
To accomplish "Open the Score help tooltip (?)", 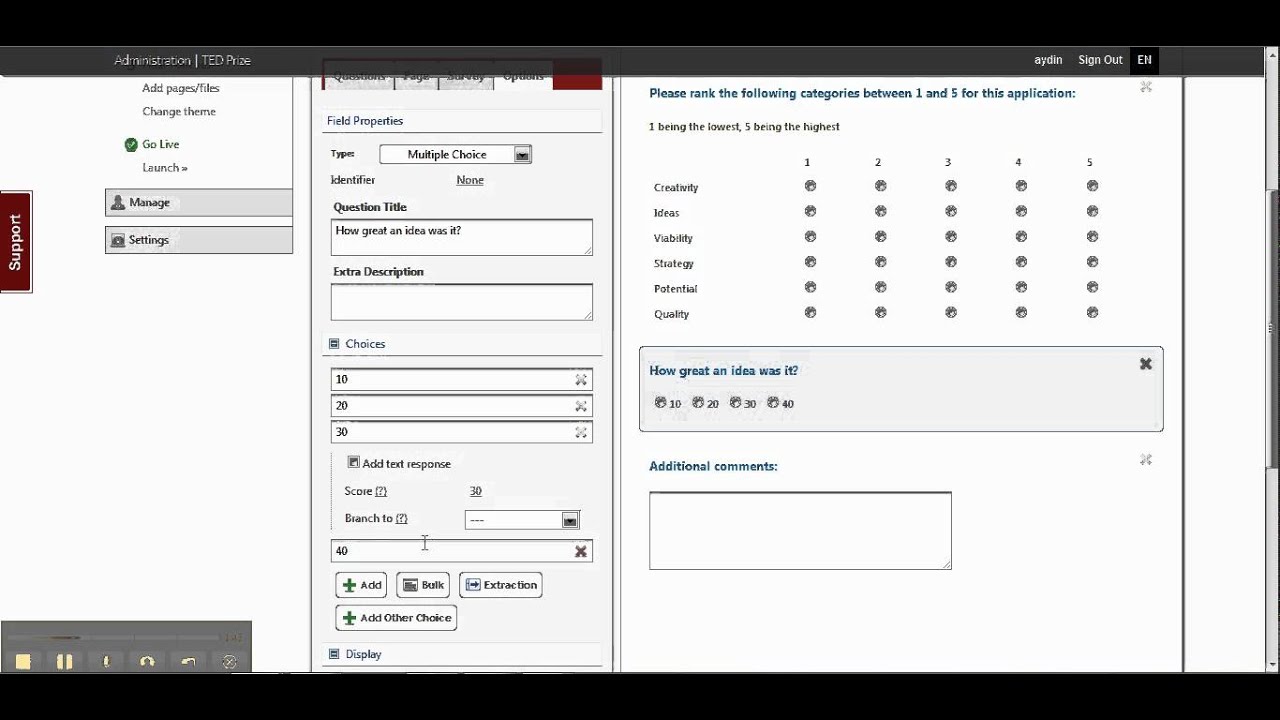I will pos(380,491).
